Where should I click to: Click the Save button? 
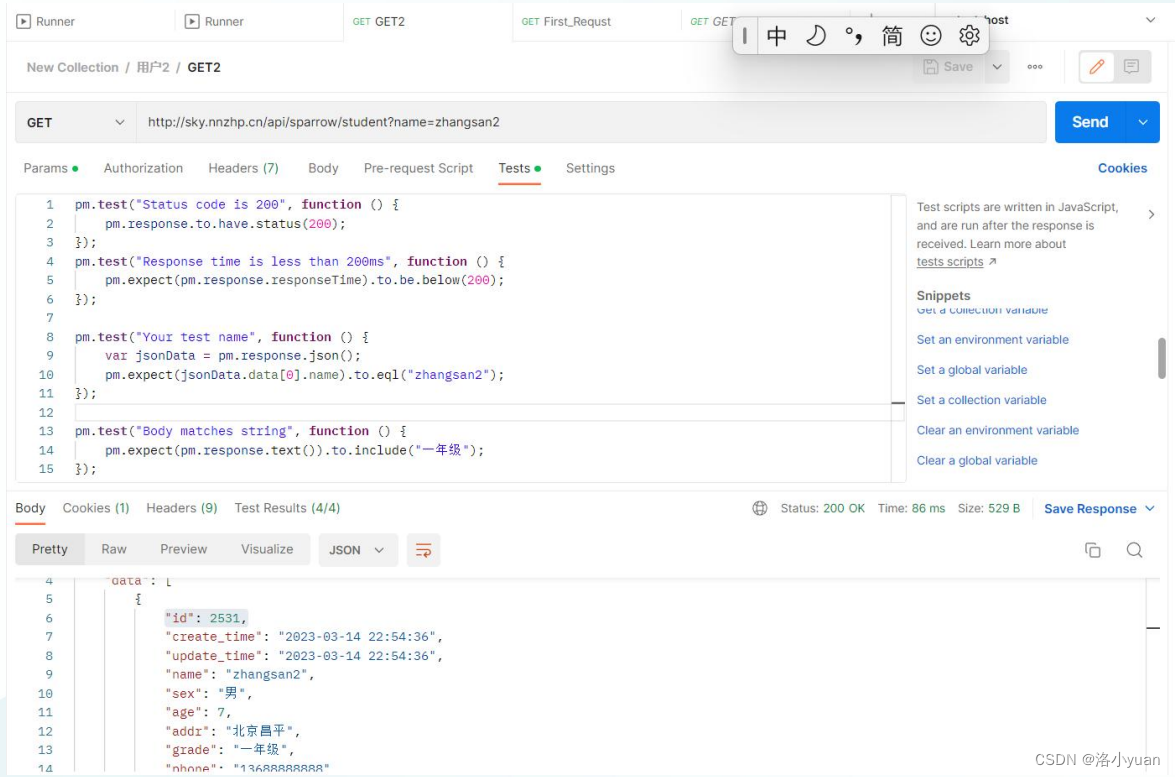949,67
